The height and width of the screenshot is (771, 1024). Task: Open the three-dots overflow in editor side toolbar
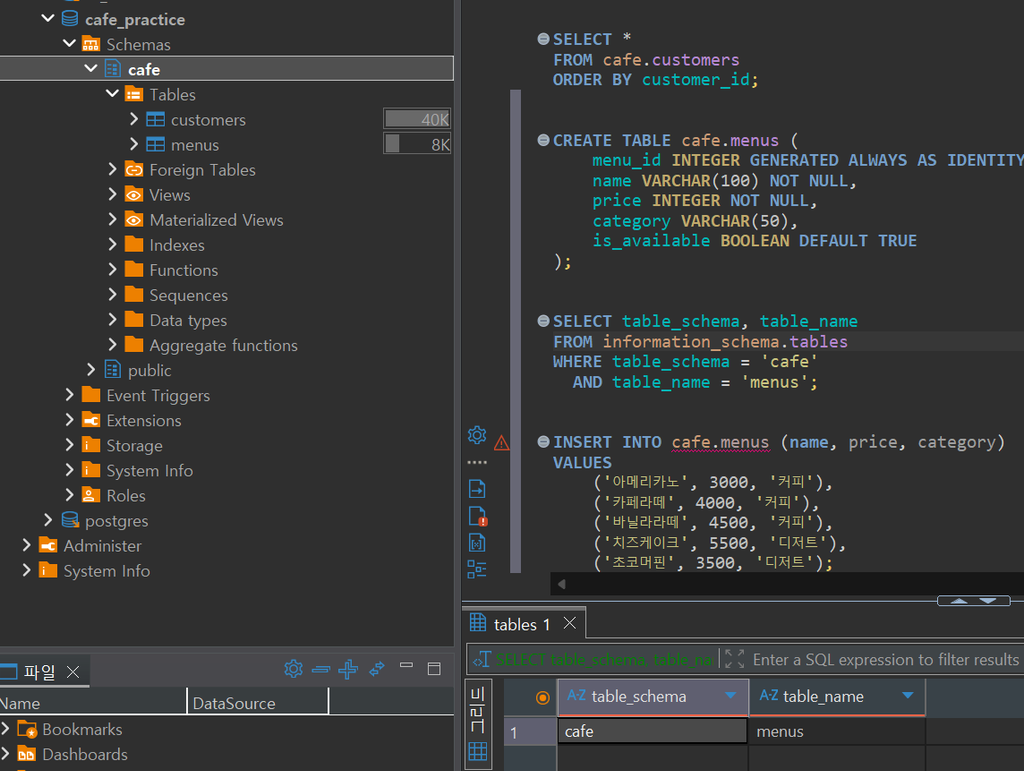[x=477, y=462]
